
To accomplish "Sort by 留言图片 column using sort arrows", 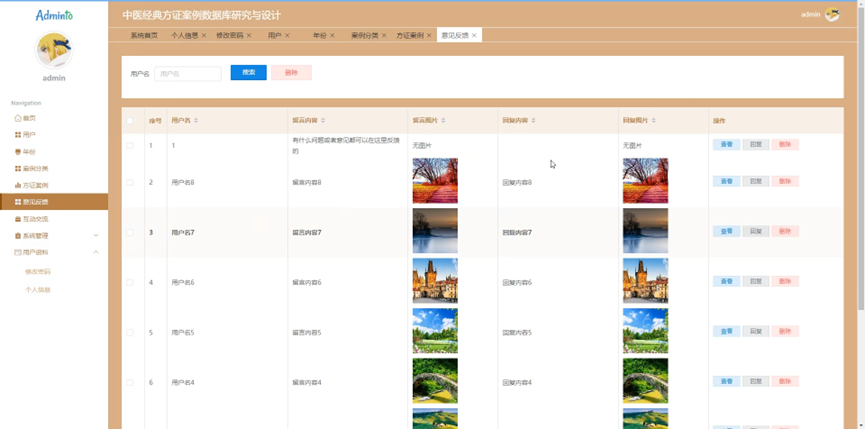I will tap(443, 120).
